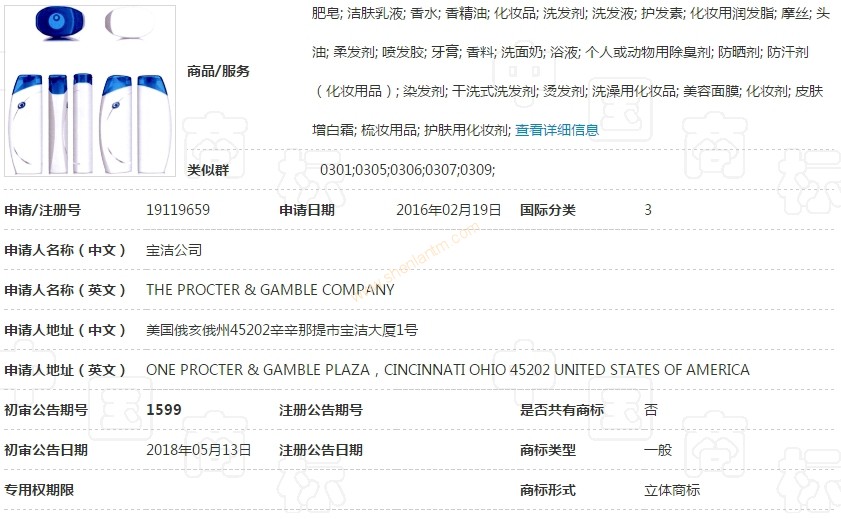The height and width of the screenshot is (519, 841).
Task: Click the shampoo bottle trademark image
Action: coord(90,91)
